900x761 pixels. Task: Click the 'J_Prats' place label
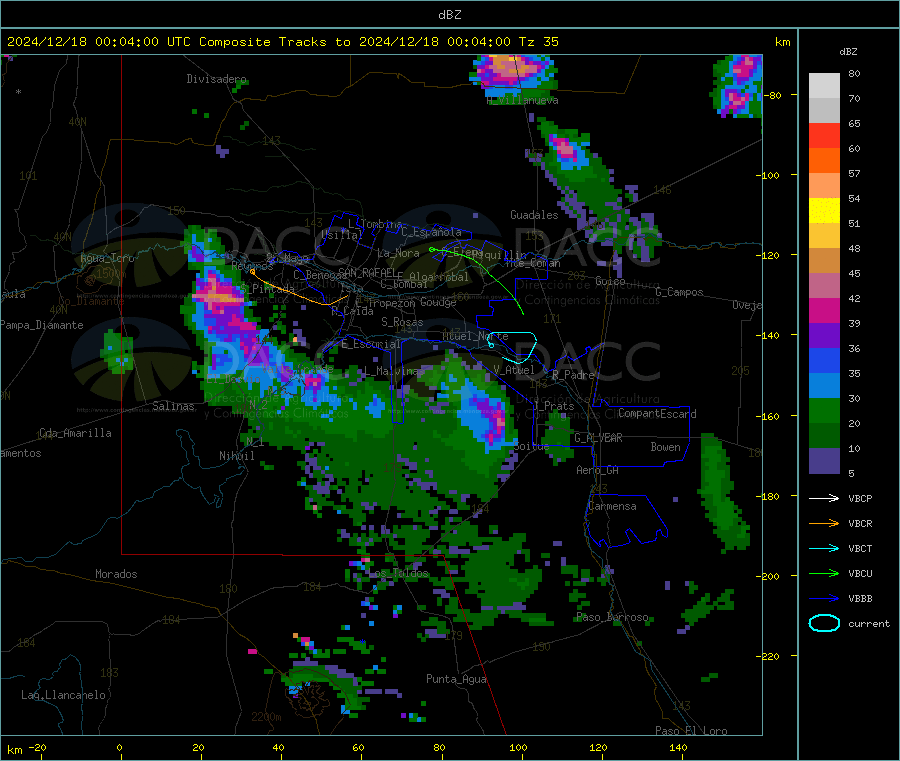click(553, 406)
